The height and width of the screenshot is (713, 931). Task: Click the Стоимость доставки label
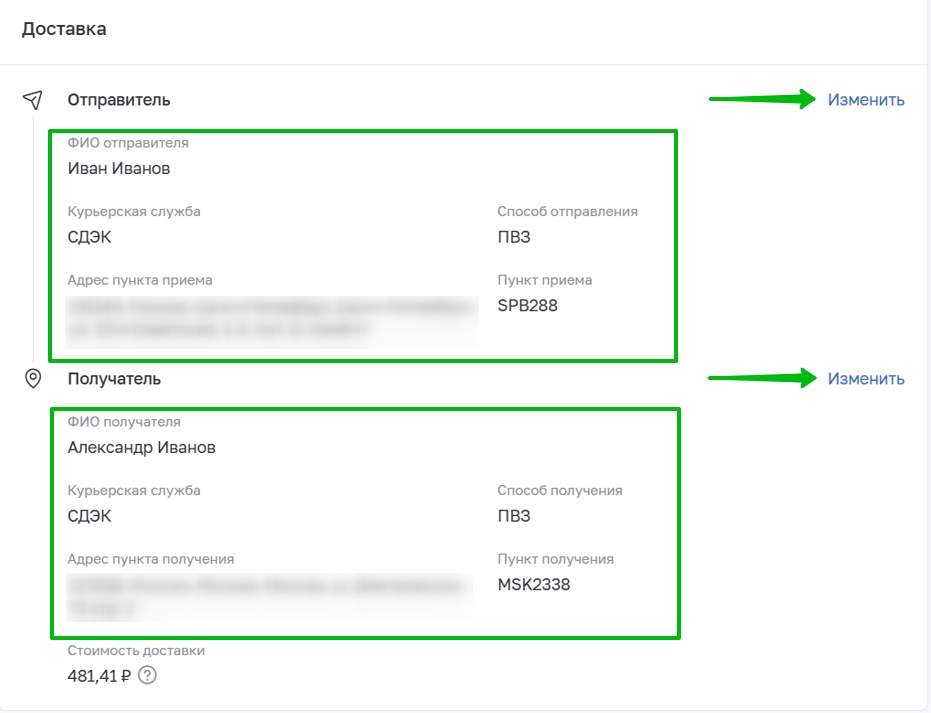click(x=136, y=651)
